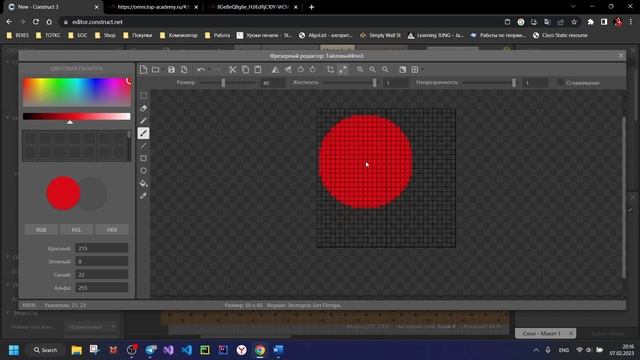
Task: Select the Eraser tool
Action: coord(143,108)
